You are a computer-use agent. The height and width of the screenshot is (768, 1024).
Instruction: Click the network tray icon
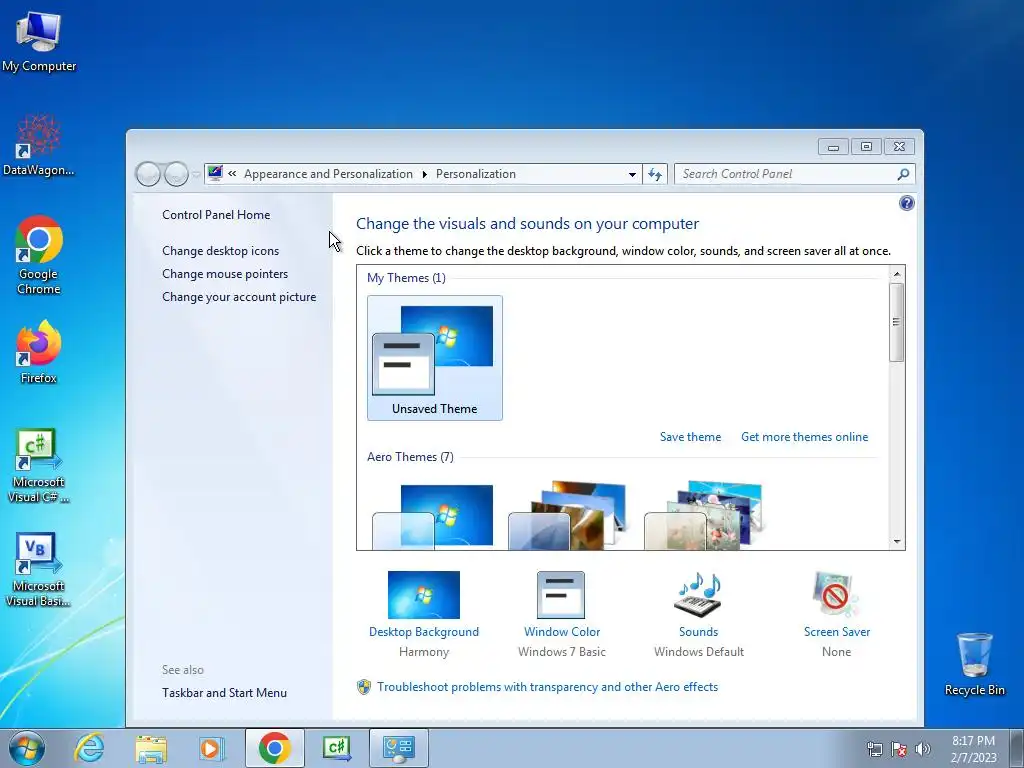(874, 749)
